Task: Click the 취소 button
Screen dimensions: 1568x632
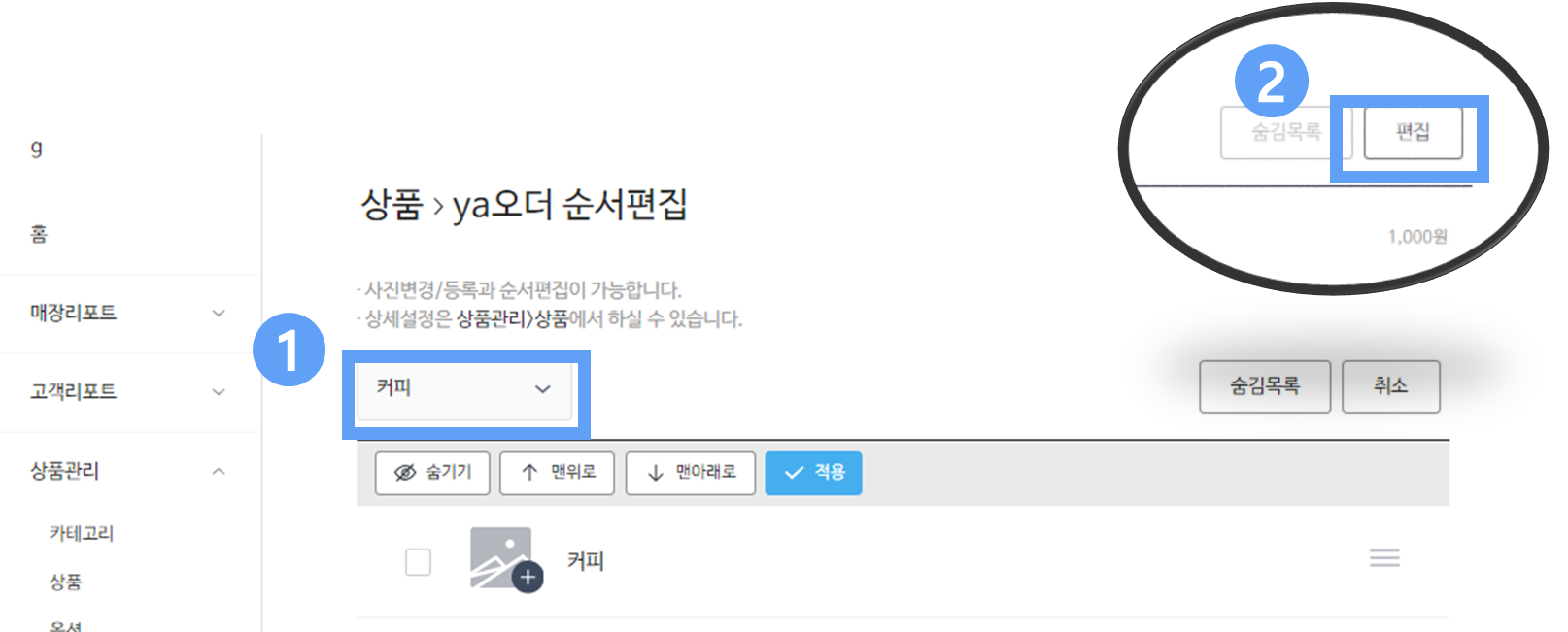Action: (1391, 386)
